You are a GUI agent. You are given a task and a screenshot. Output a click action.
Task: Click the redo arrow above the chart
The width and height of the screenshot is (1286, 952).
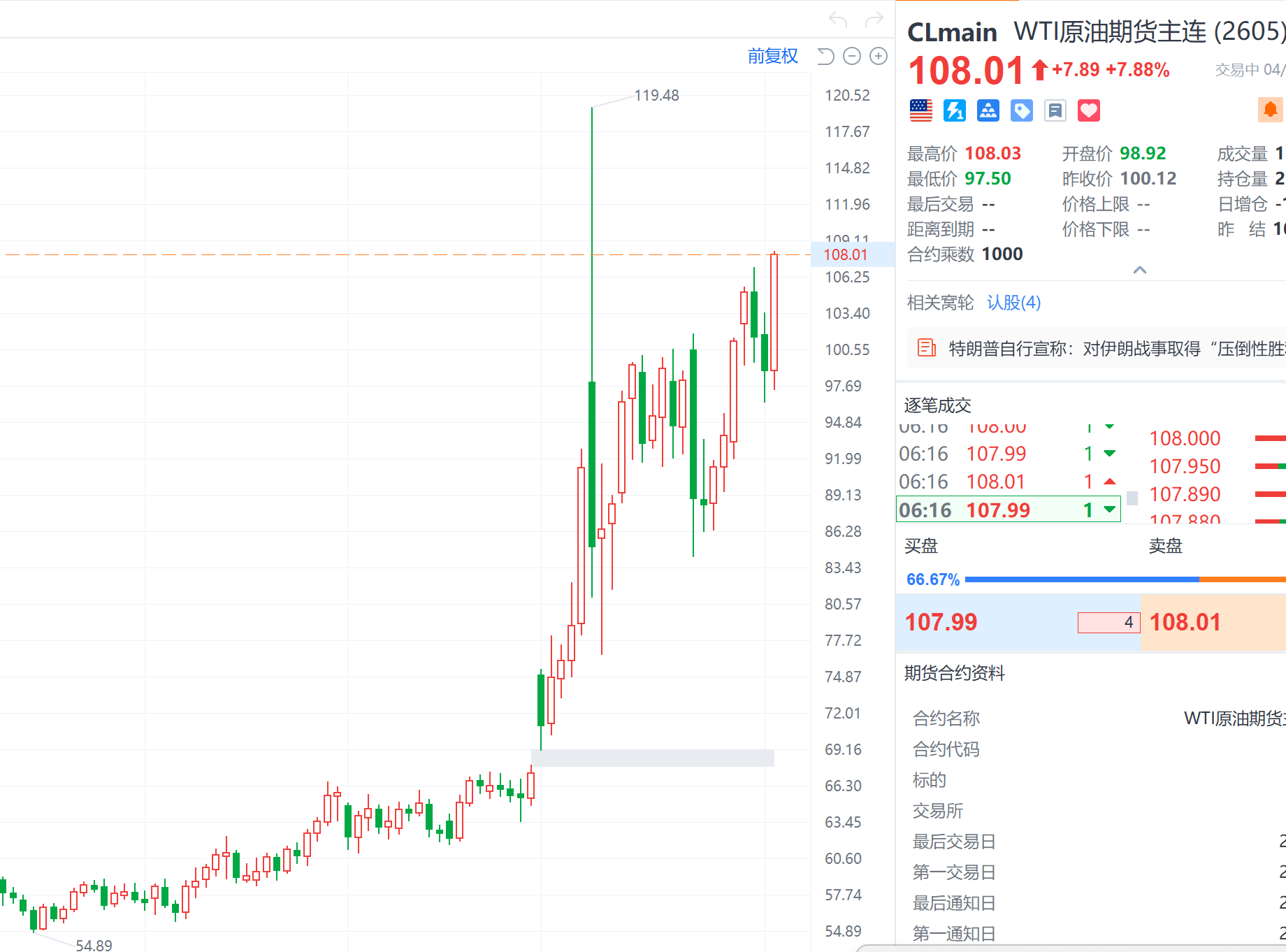point(874,20)
